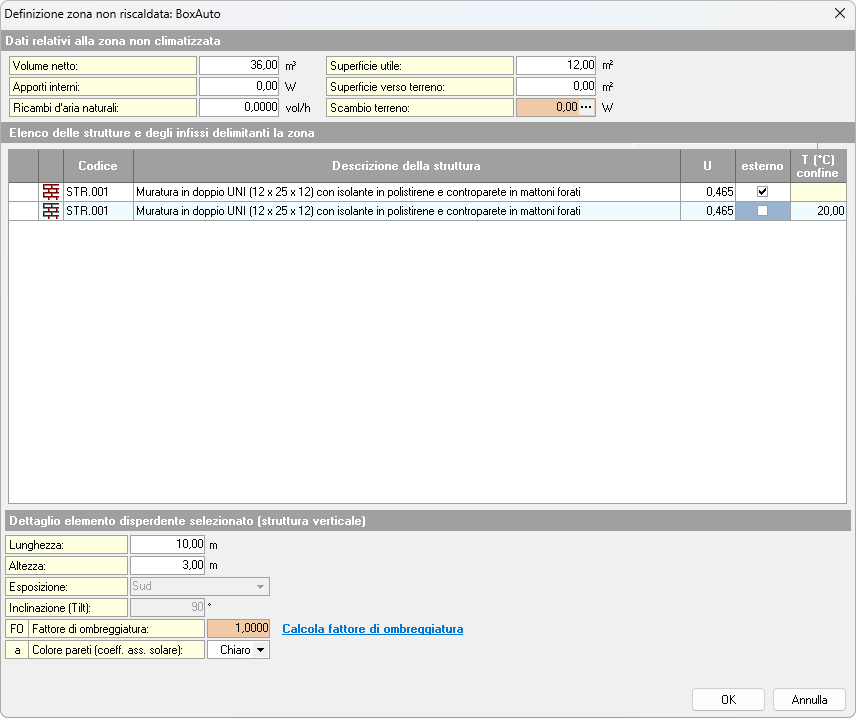The width and height of the screenshot is (856, 718).
Task: Click the Codice column header
Action: (98, 166)
